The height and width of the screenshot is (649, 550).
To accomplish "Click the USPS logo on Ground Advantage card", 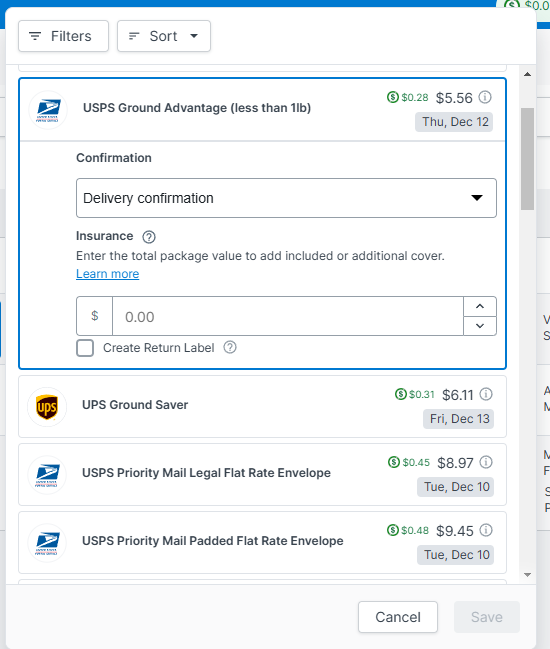I will click(x=48, y=110).
